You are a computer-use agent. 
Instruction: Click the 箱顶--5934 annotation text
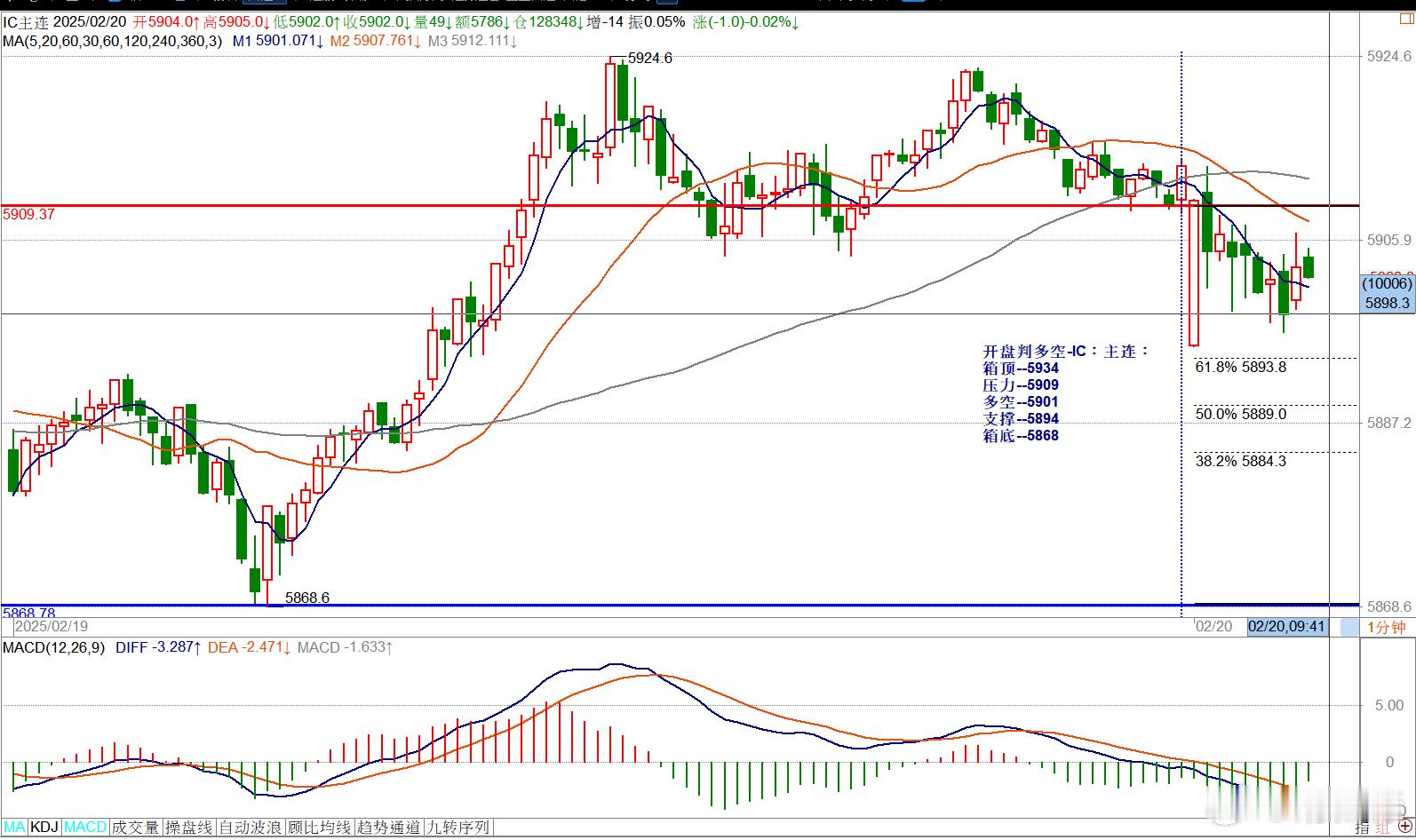[x=1021, y=368]
